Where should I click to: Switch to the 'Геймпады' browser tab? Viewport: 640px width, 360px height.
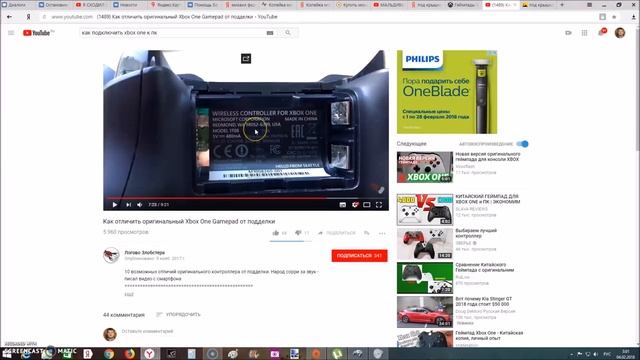[464, 5]
